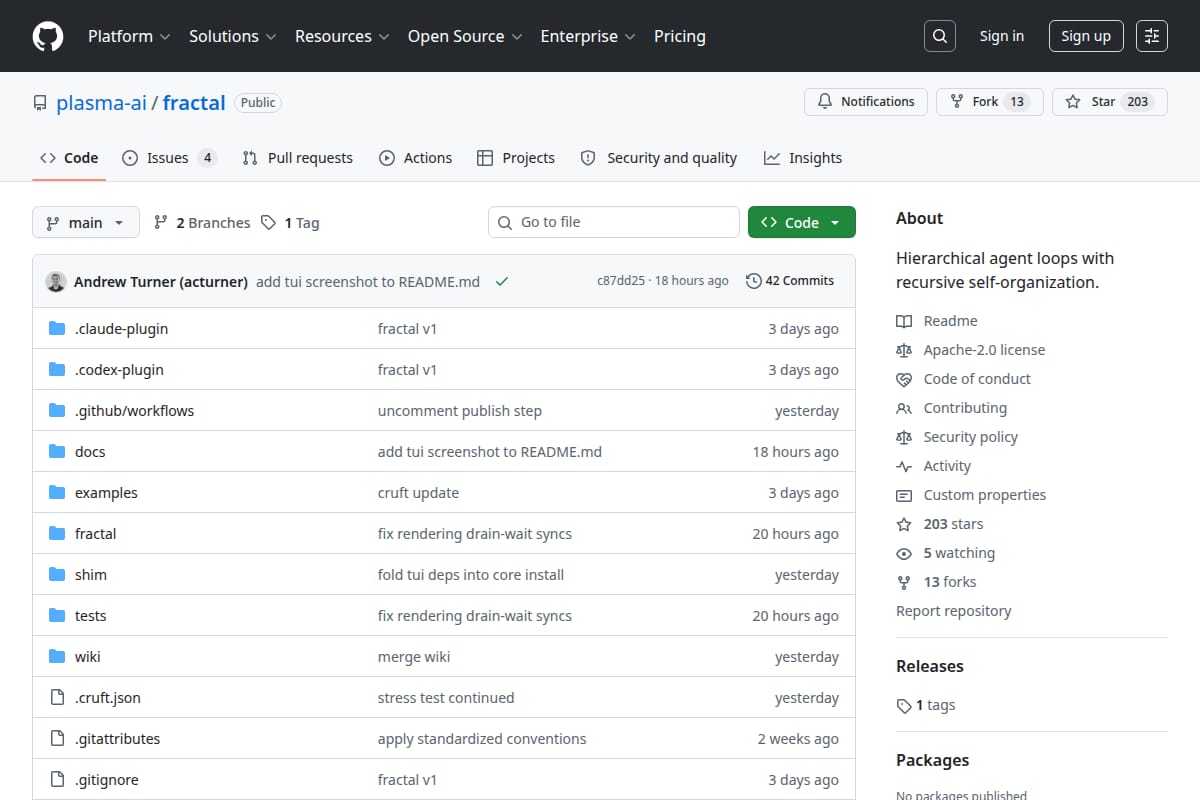Expand the Enterprise menu
This screenshot has height=800, width=1200.
tap(588, 36)
